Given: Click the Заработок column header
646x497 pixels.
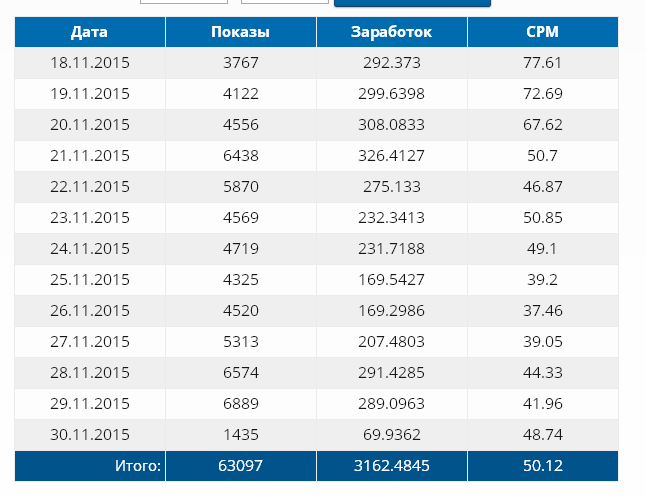Looking at the screenshot, I should pos(391,32).
